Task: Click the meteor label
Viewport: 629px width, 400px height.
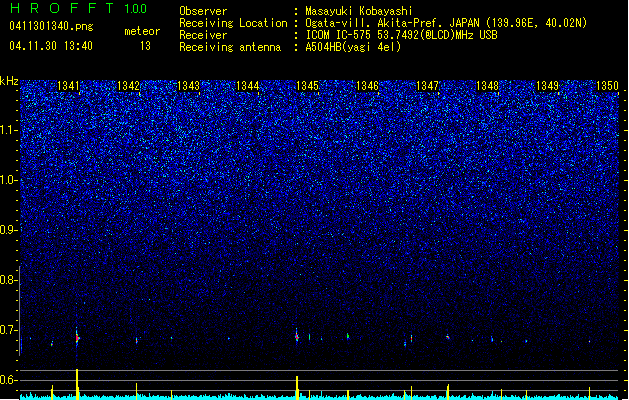Action: (x=142, y=31)
